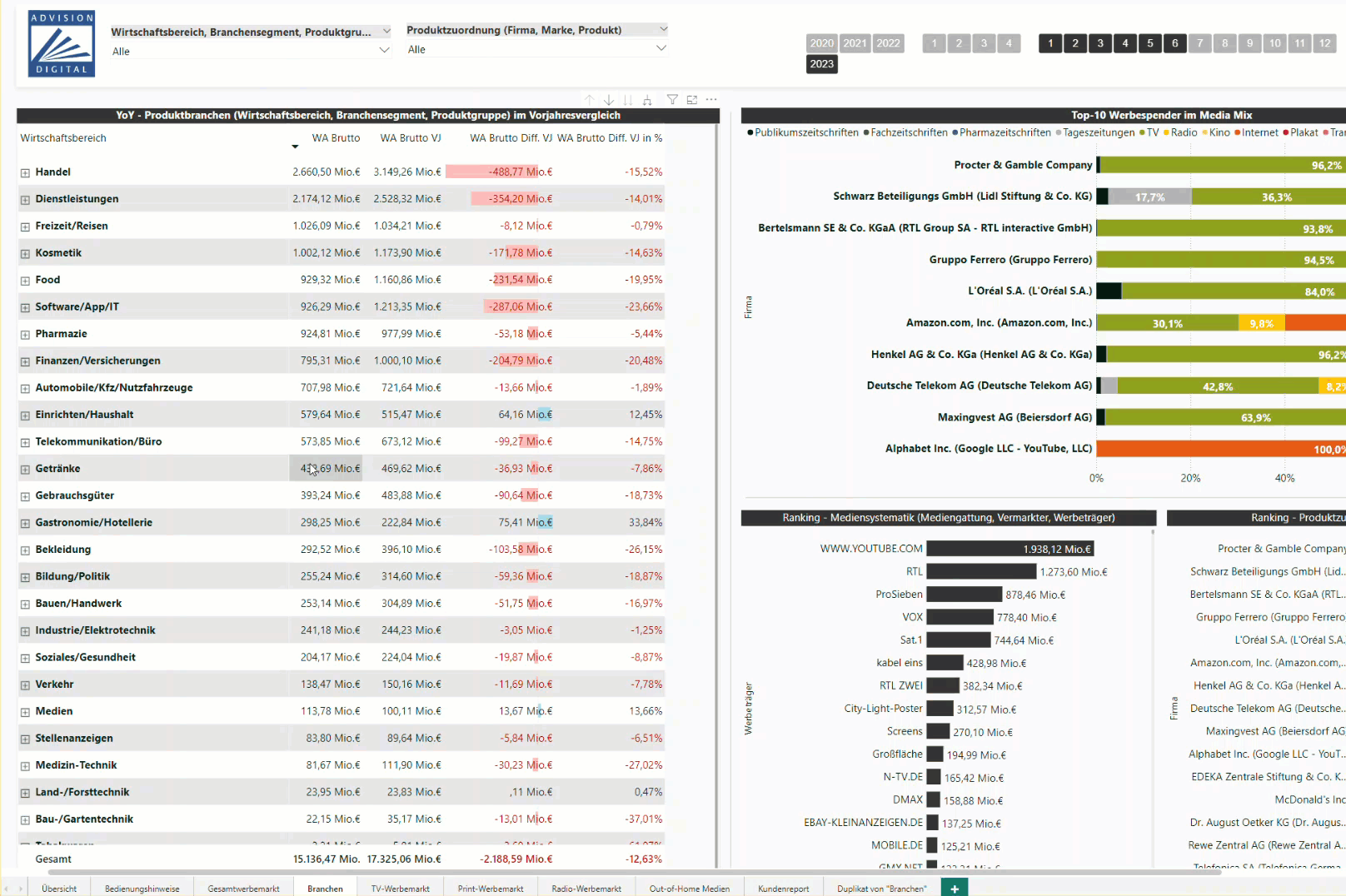
Task: Switch to the Print-Werbemarkt page tab
Action: click(x=491, y=889)
